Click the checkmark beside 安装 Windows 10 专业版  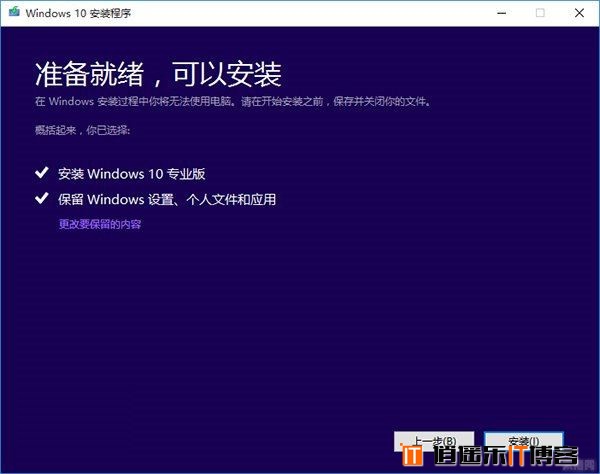click(42, 173)
